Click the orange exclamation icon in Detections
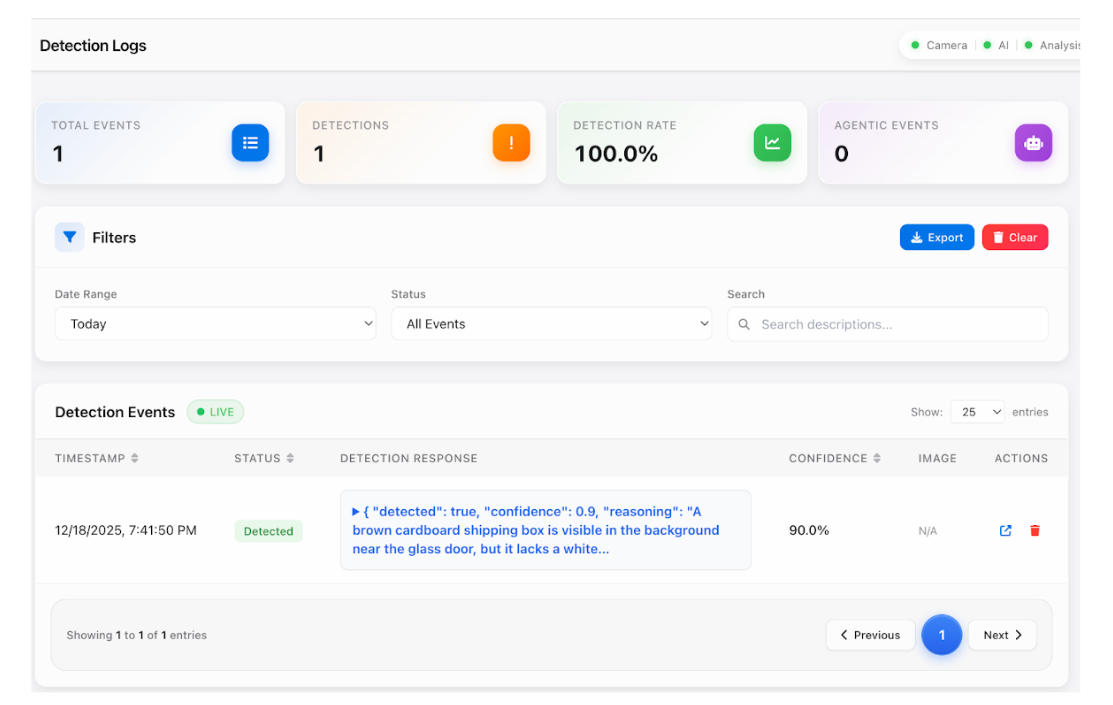Image resolution: width=1113 pixels, height=705 pixels. click(x=511, y=143)
